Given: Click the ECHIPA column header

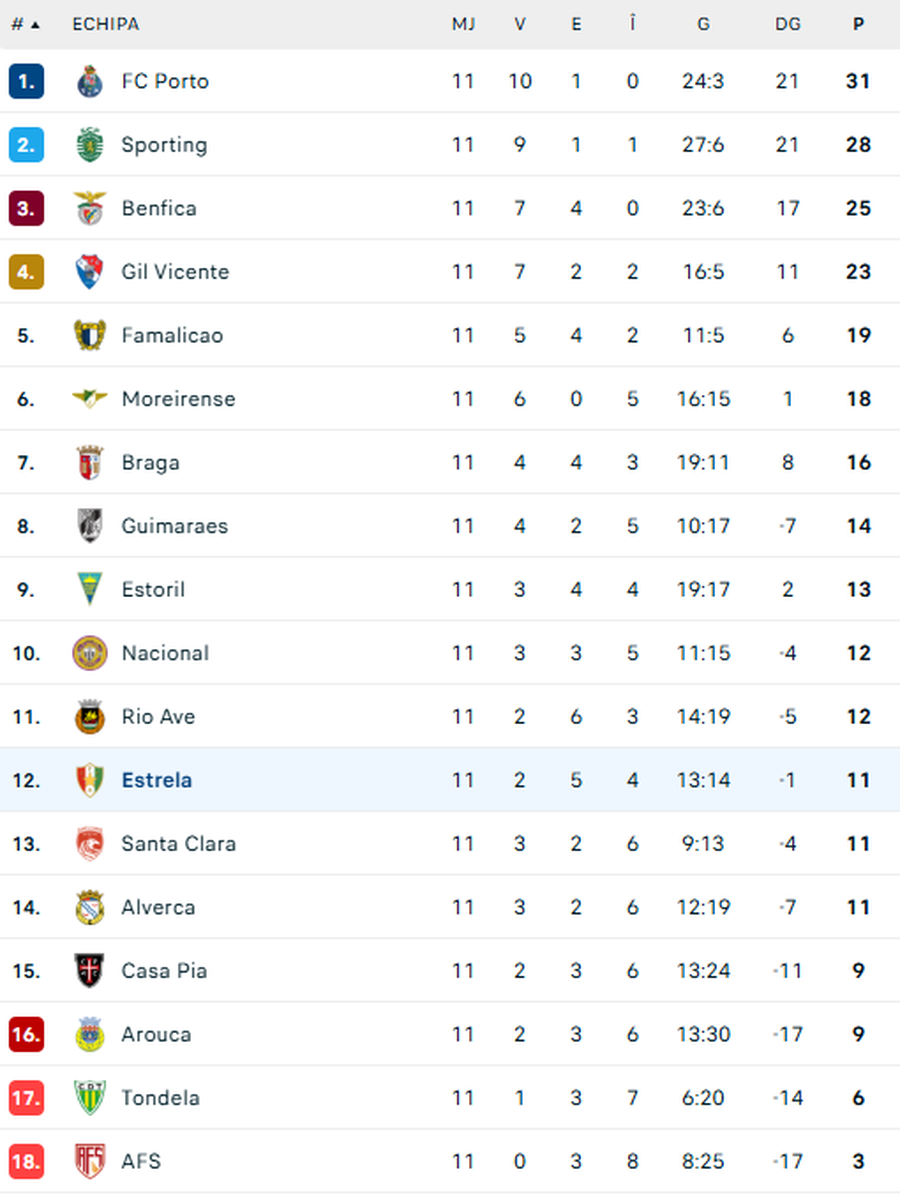Looking at the screenshot, I should (106, 24).
